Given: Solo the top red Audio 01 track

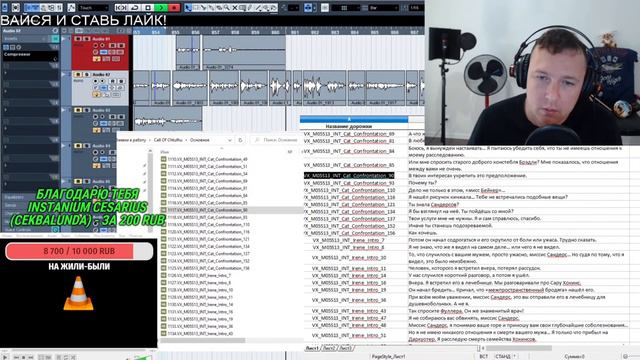Looking at the screenshot, I should (87, 39).
